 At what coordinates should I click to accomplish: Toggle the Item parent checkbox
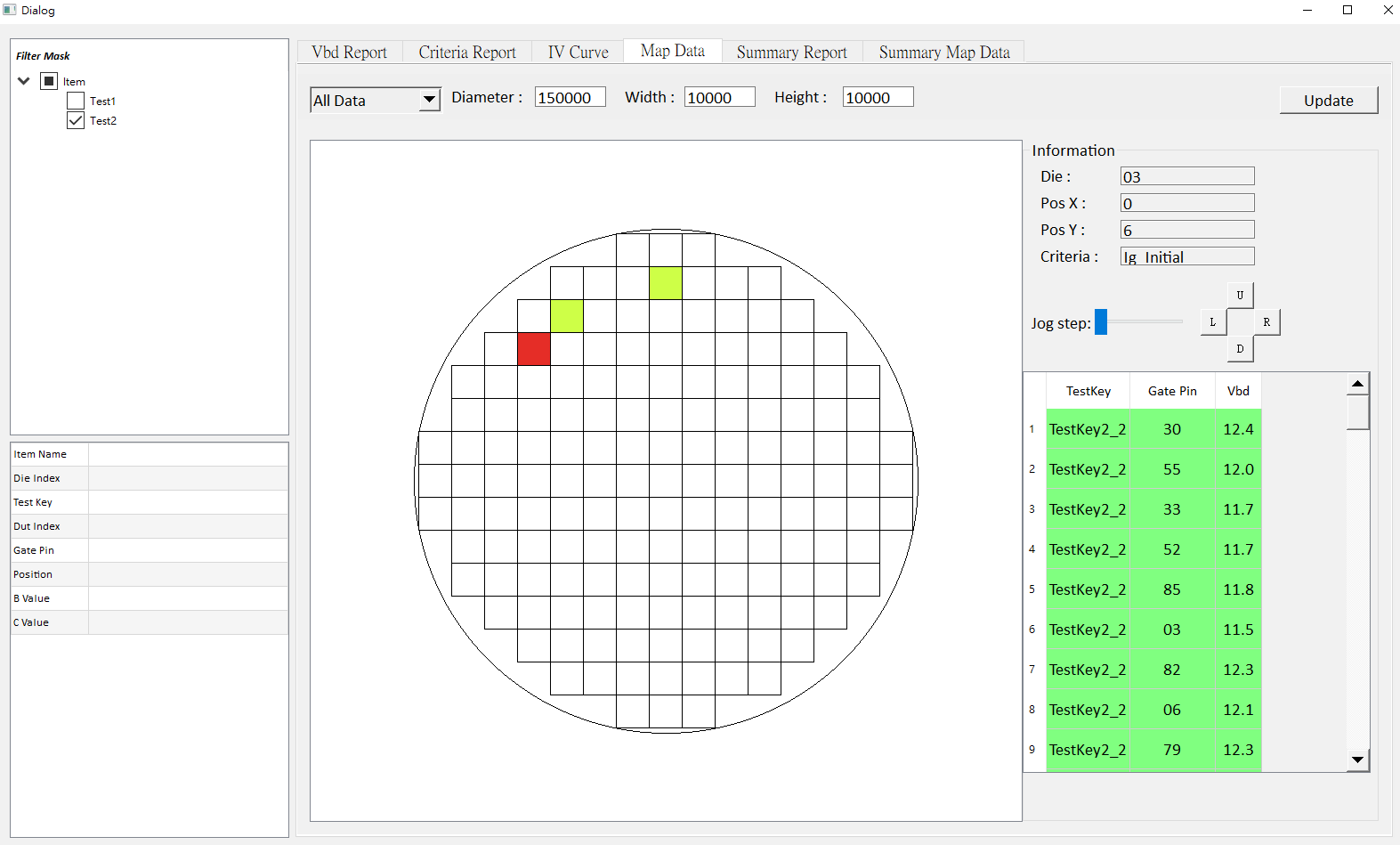pyautogui.click(x=50, y=81)
